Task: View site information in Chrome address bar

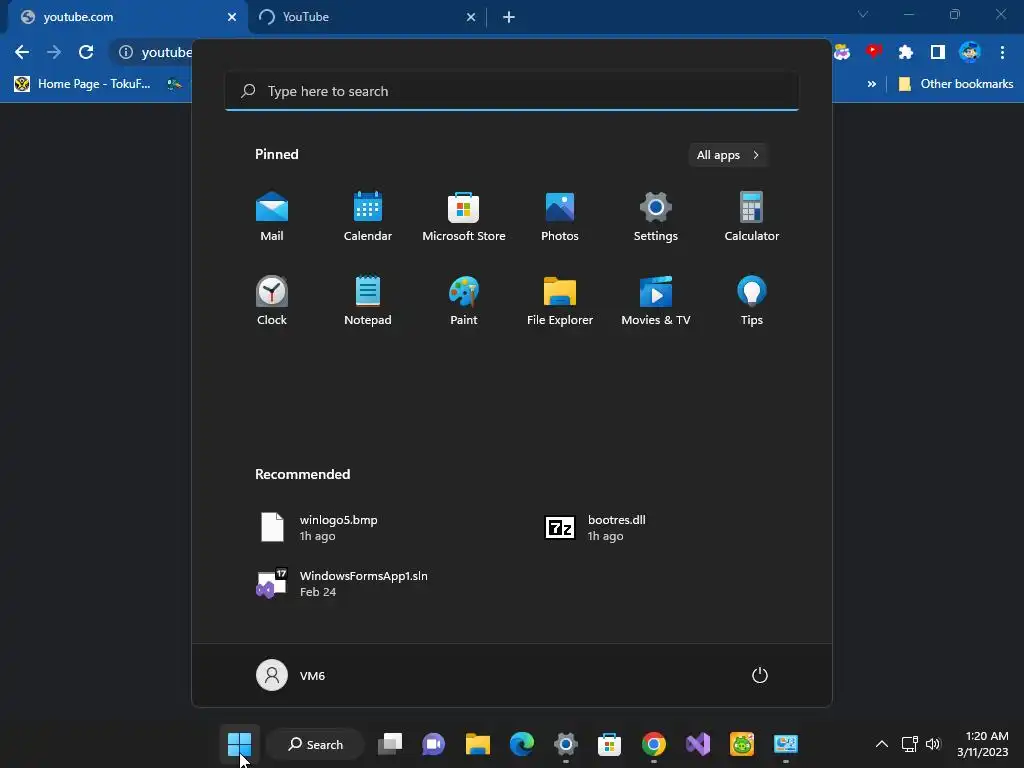Action: tap(126, 52)
